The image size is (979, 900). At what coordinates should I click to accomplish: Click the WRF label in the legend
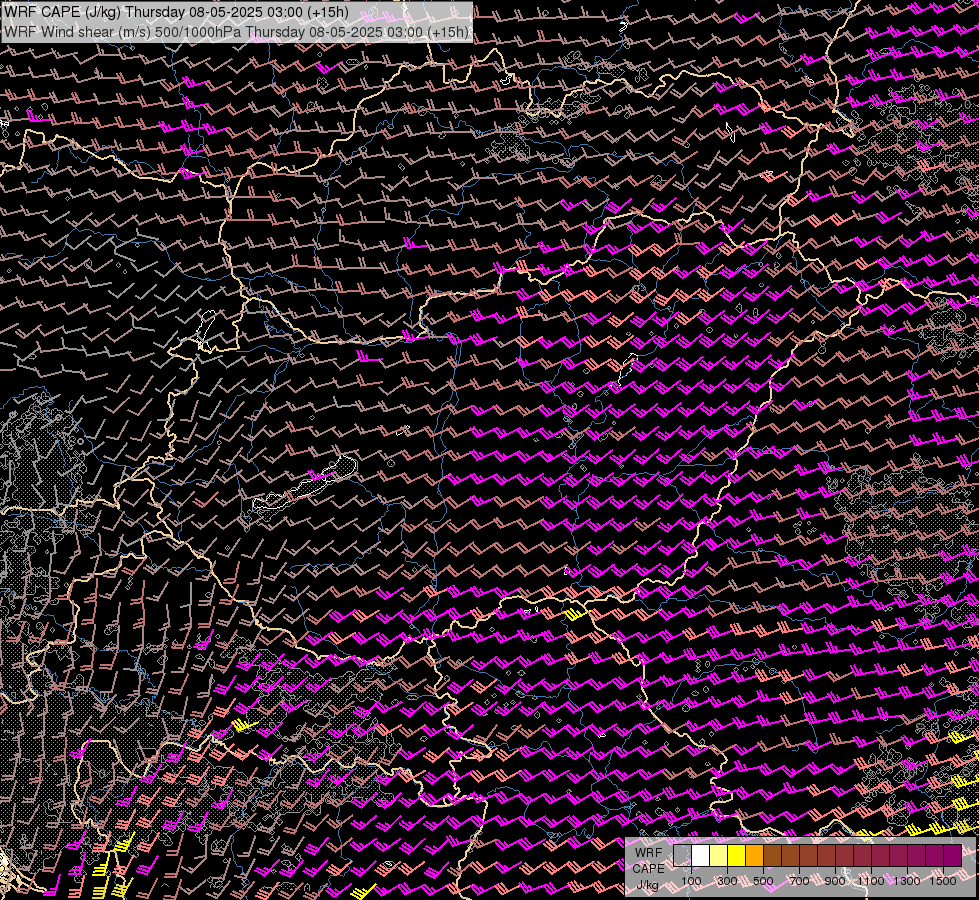click(649, 853)
